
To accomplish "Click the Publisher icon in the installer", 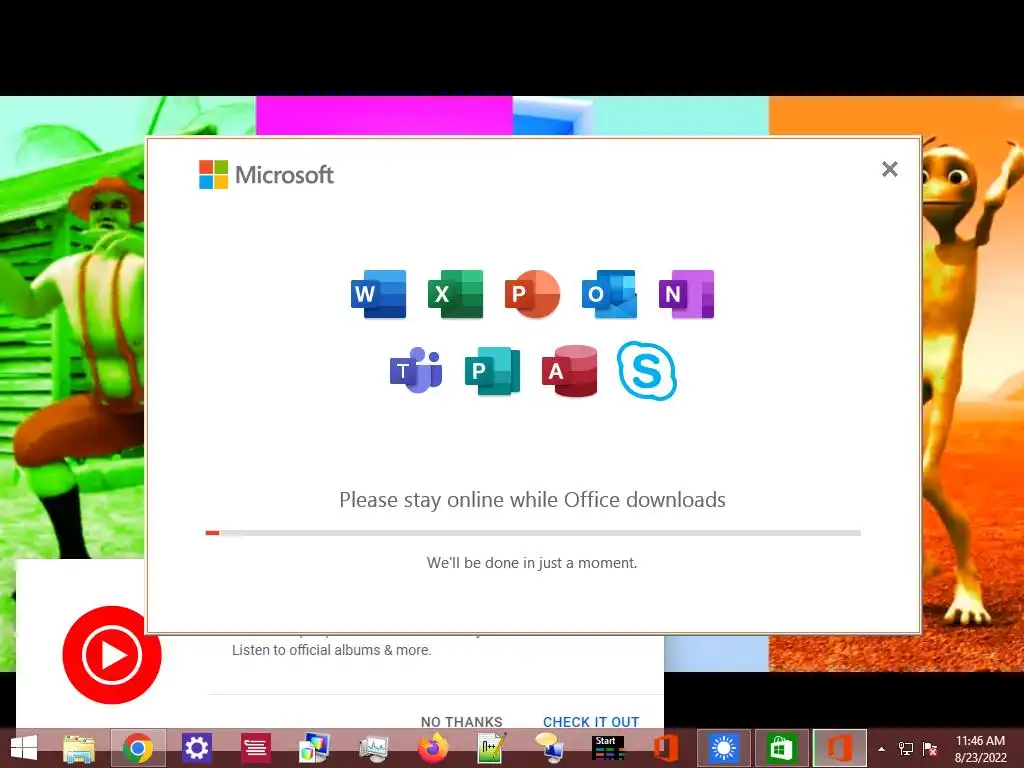I will [493, 371].
